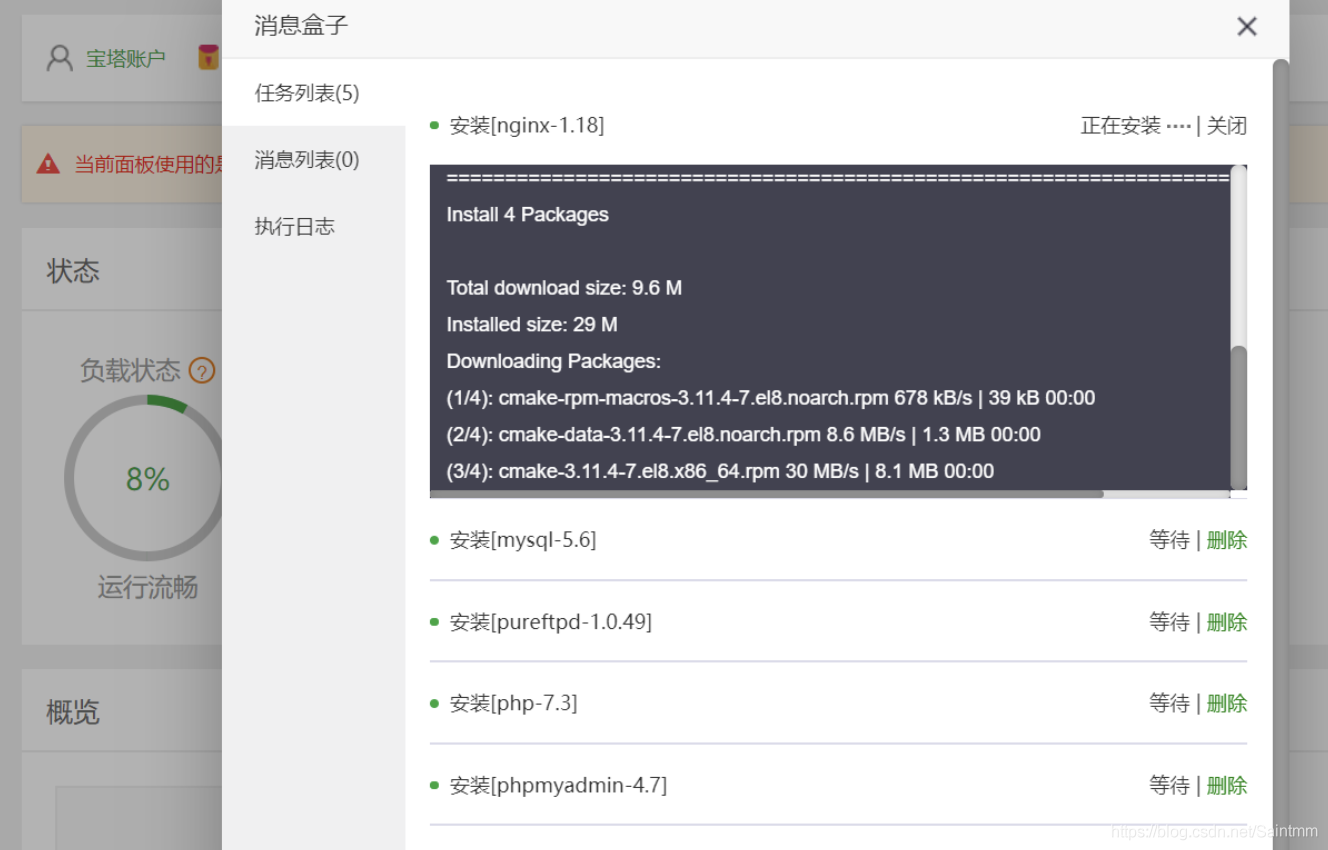Open the 宝塔账户 account link
This screenshot has height=850, width=1328.
click(125, 59)
